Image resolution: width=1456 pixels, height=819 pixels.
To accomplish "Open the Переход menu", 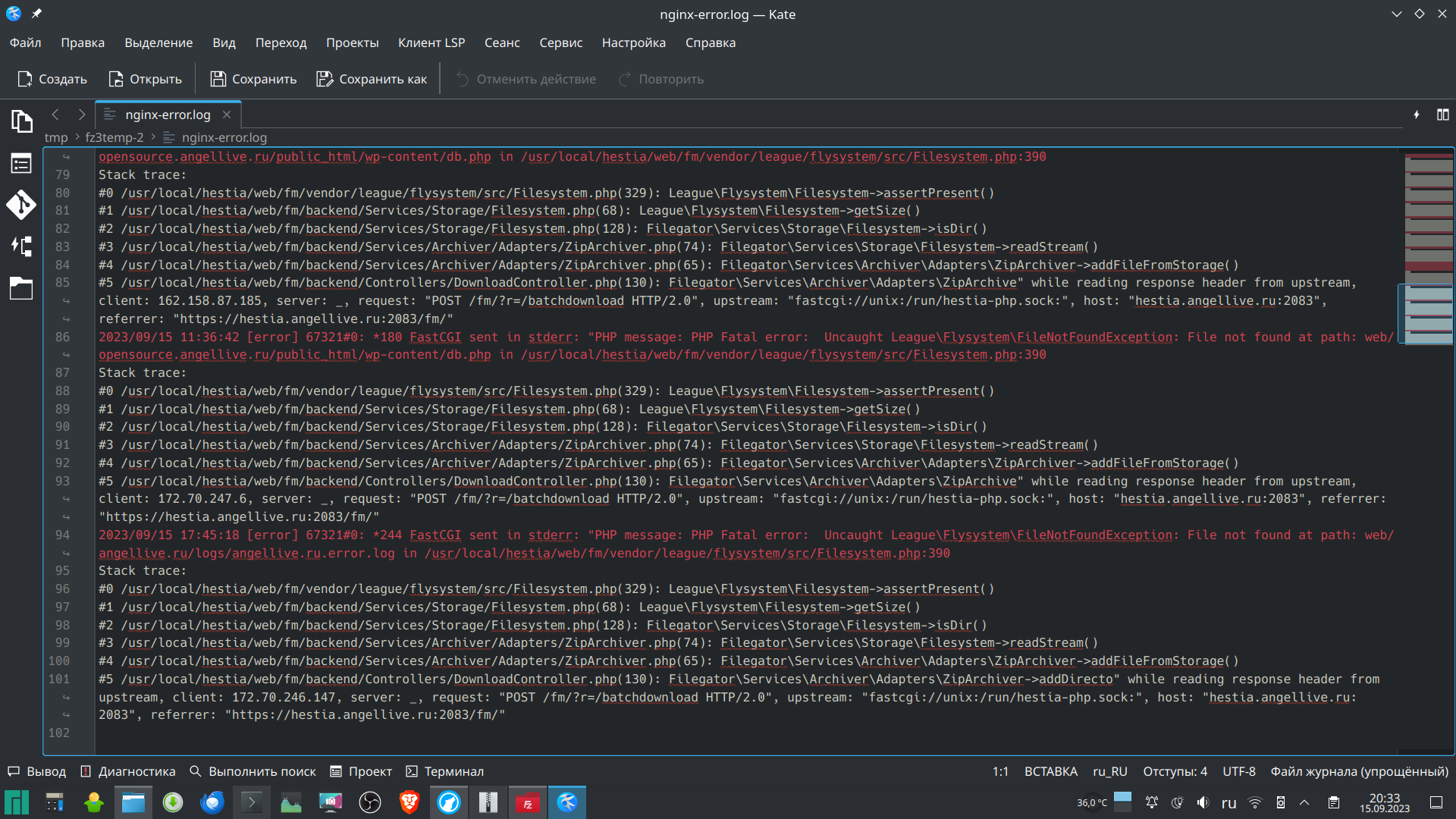I will click(281, 42).
